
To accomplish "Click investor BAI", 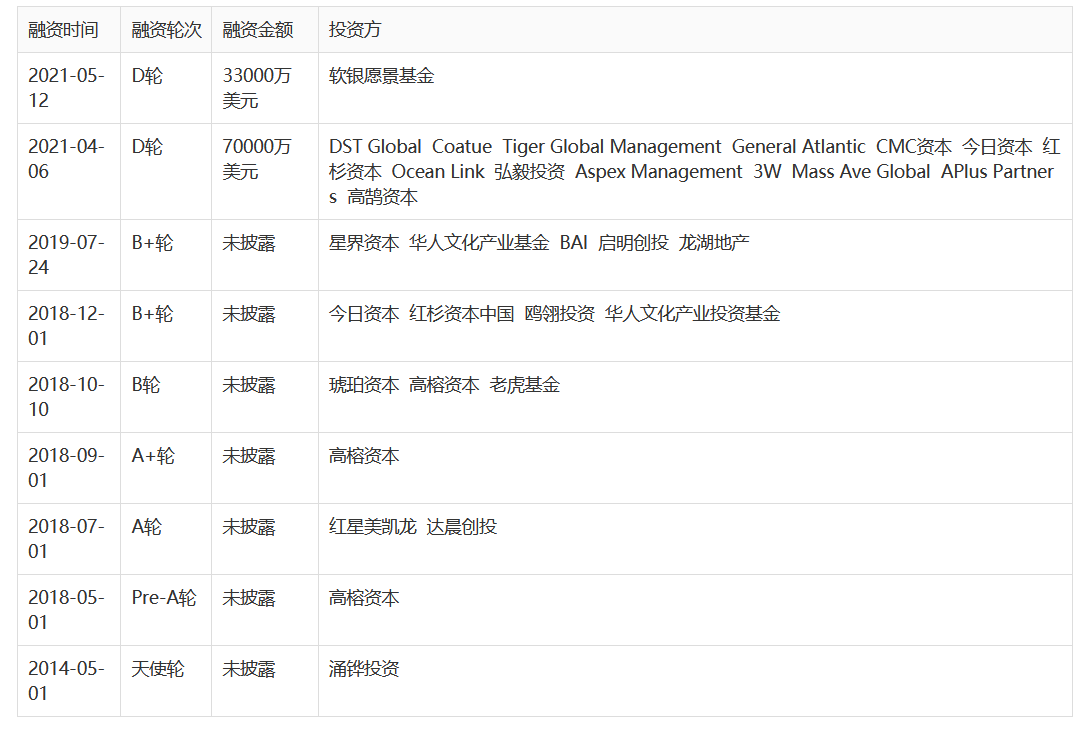I will pos(573,242).
